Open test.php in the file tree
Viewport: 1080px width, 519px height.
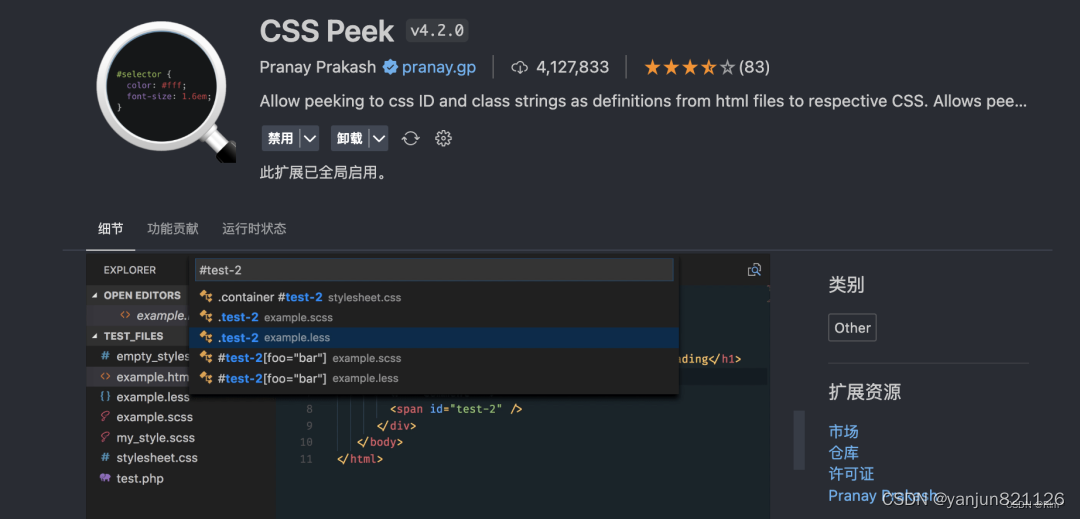[140, 478]
